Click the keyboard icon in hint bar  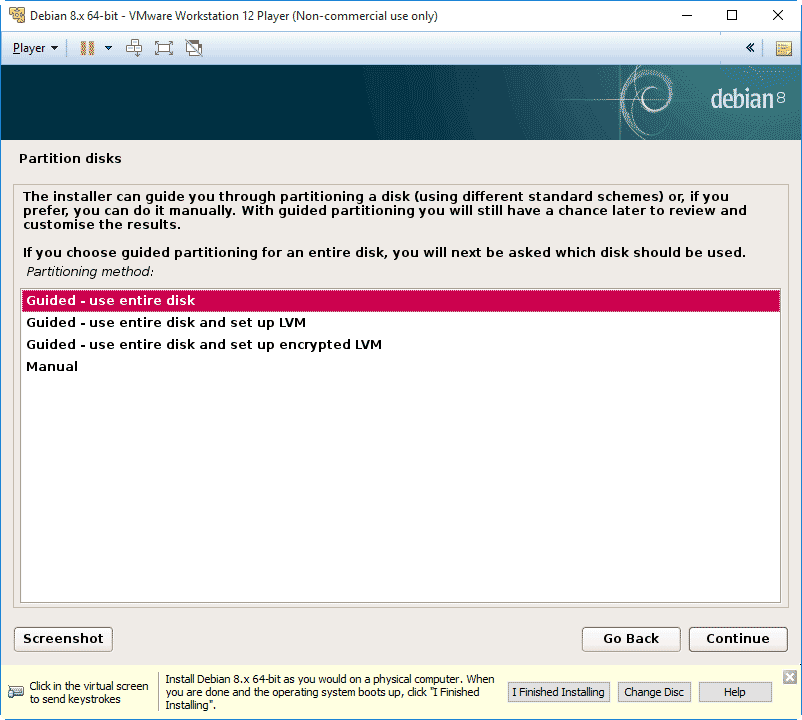tap(16, 692)
